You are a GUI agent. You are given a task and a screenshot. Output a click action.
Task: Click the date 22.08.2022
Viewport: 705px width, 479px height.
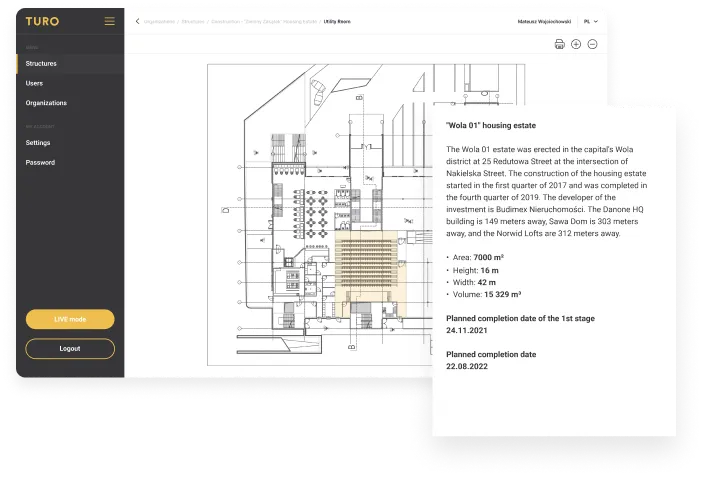coord(467,366)
